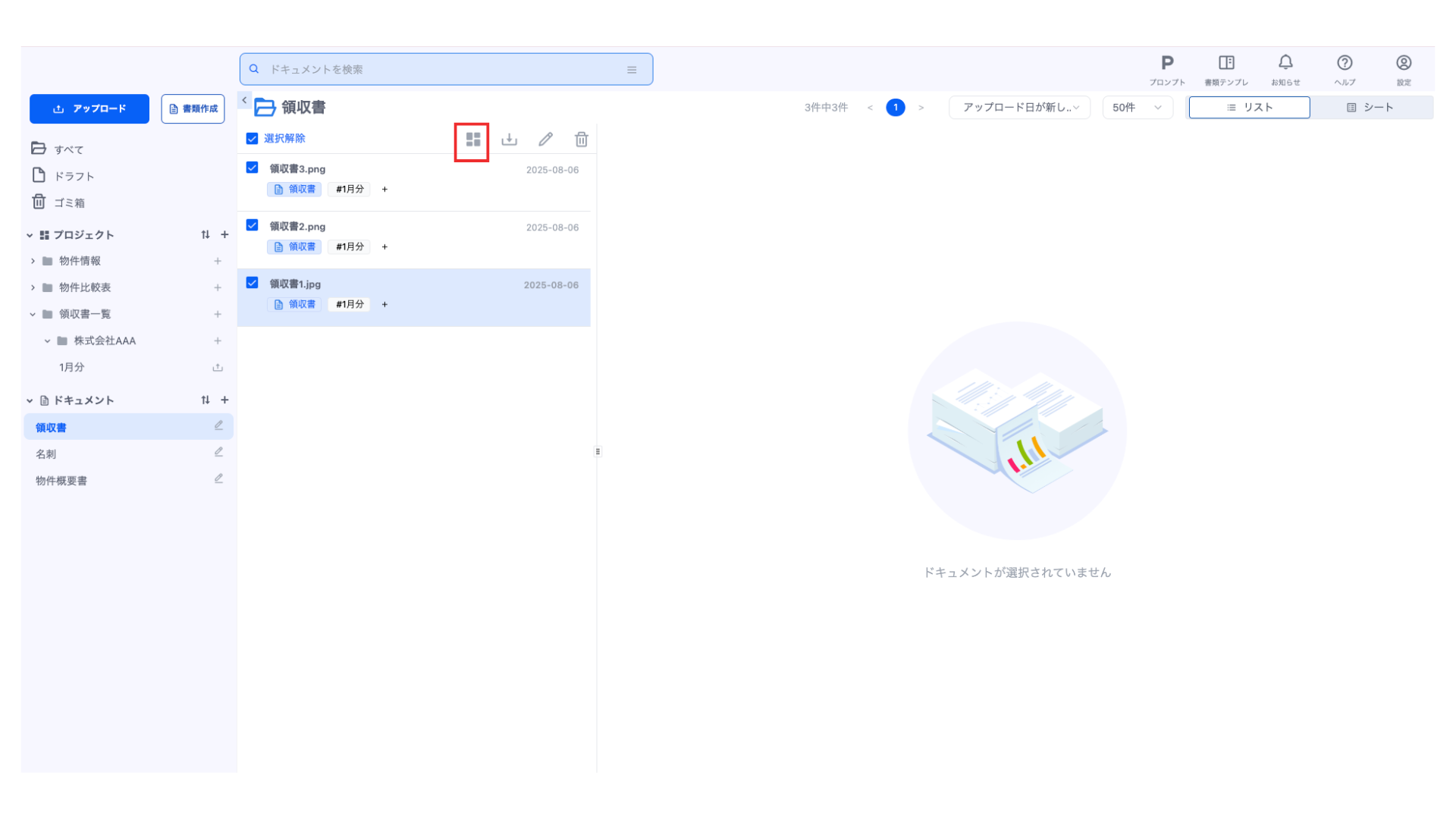This screenshot has width=1456, height=819.
Task: Switch to the シート view tab
Action: pyautogui.click(x=1370, y=108)
